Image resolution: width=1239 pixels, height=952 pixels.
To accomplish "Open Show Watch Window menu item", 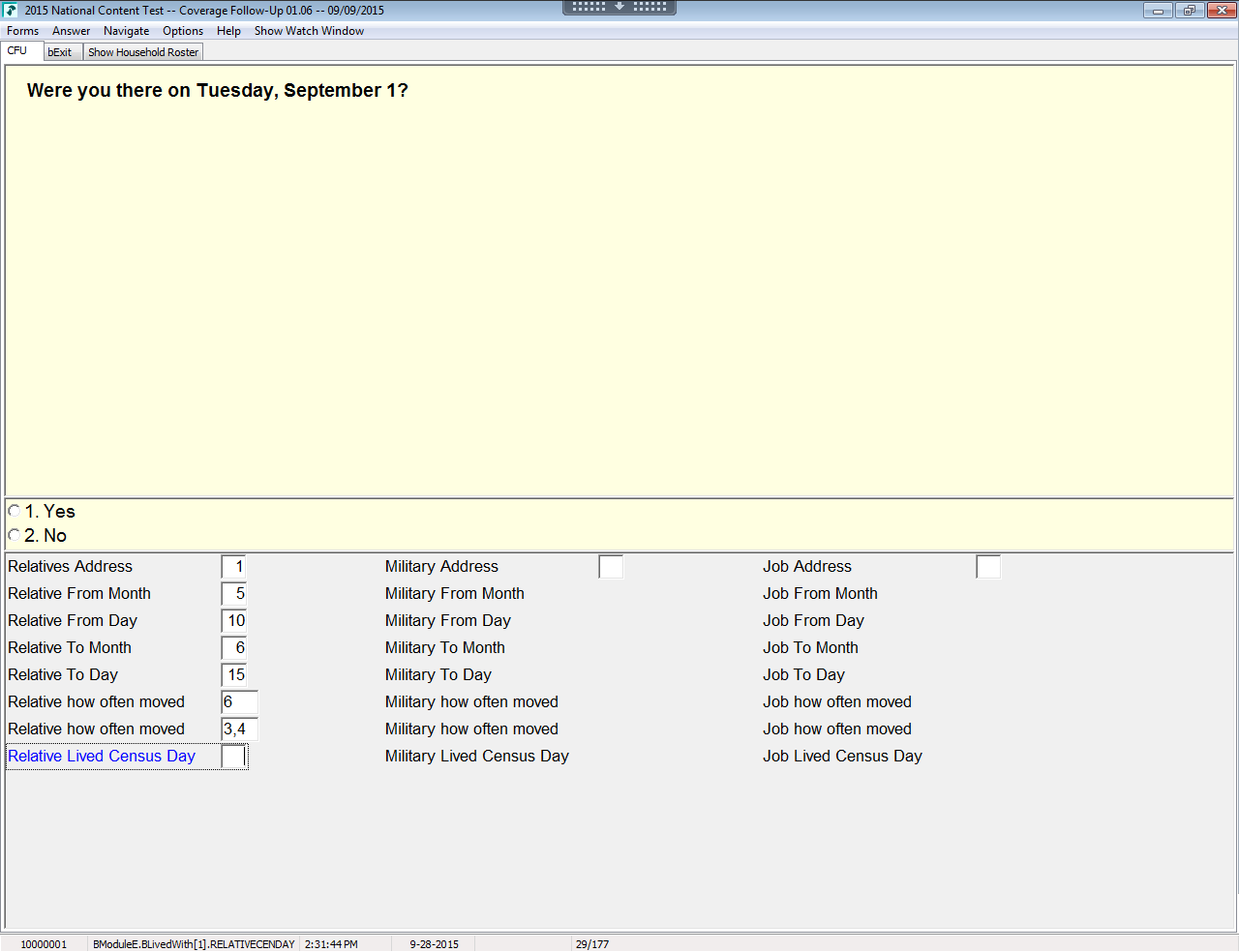I will point(309,31).
